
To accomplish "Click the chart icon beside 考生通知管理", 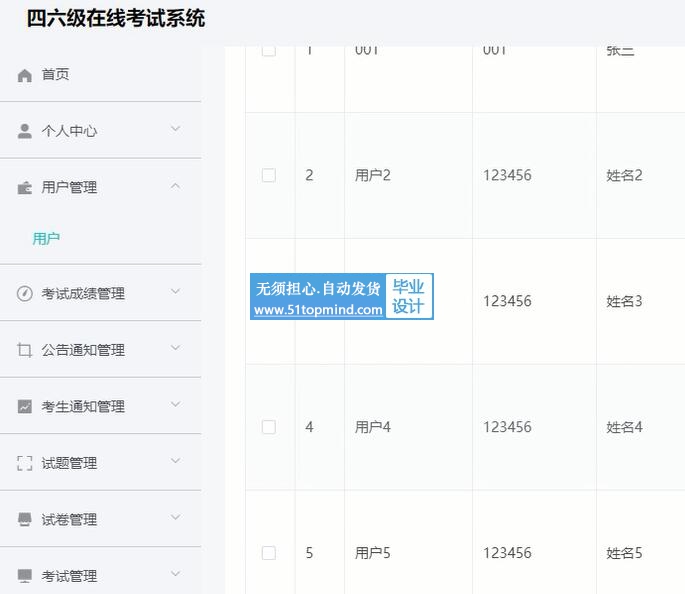I will [24, 406].
